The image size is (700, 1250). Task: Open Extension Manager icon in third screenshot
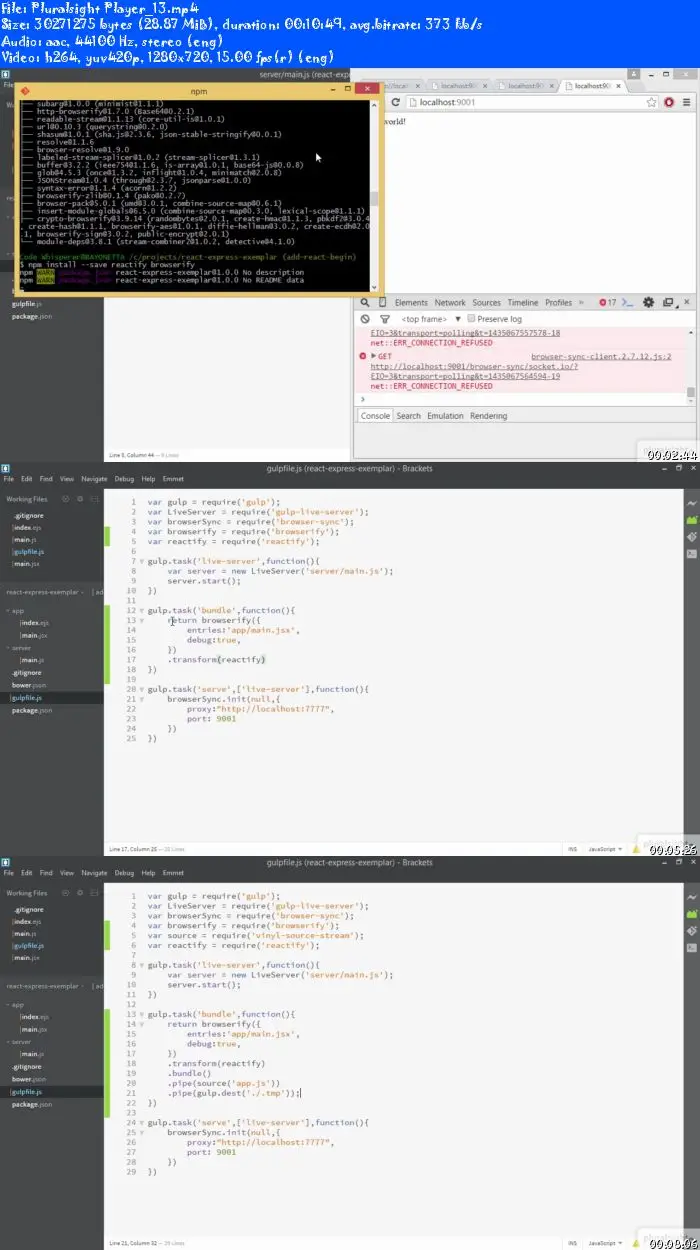click(x=691, y=915)
